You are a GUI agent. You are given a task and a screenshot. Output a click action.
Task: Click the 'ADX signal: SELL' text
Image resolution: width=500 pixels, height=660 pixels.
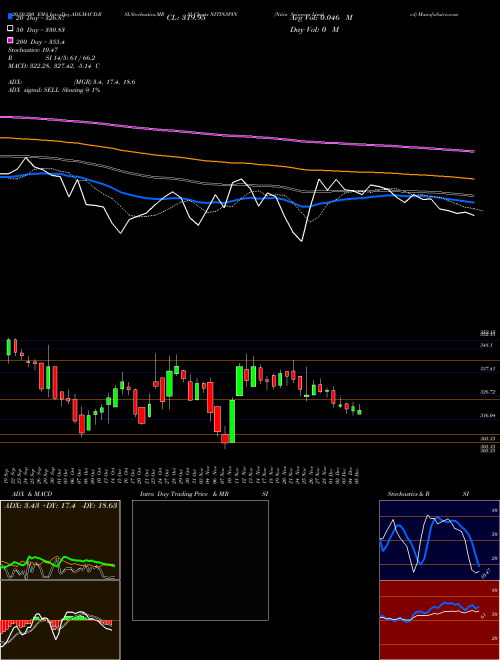click(x=35, y=90)
